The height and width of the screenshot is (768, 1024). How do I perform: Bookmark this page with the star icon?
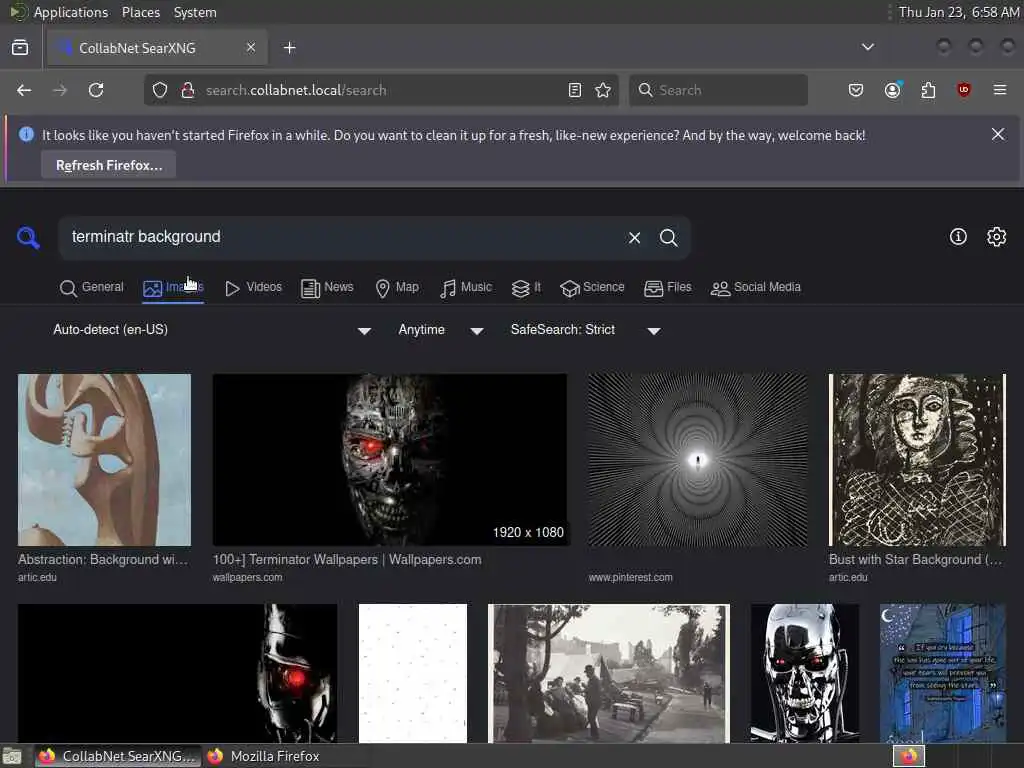pos(603,90)
